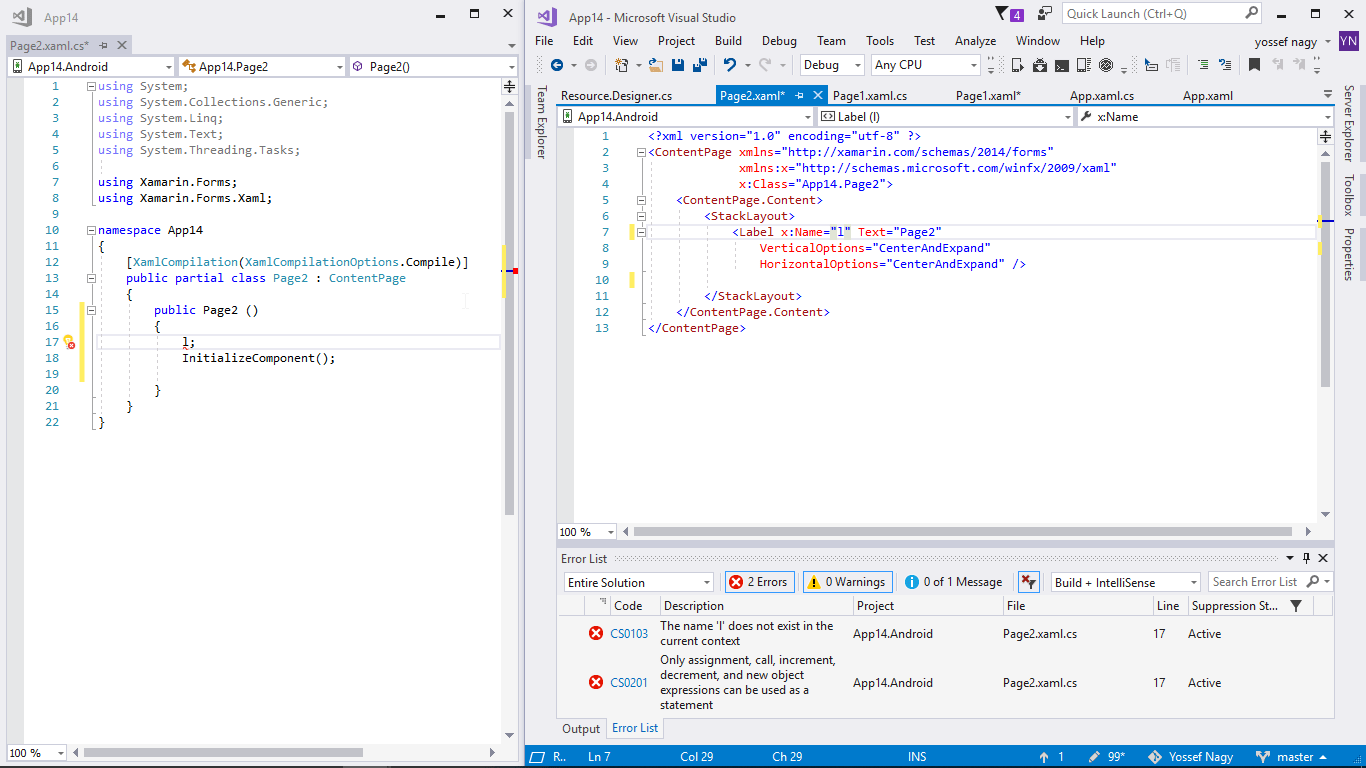
Task: Switch to the Output tab
Action: [581, 729]
